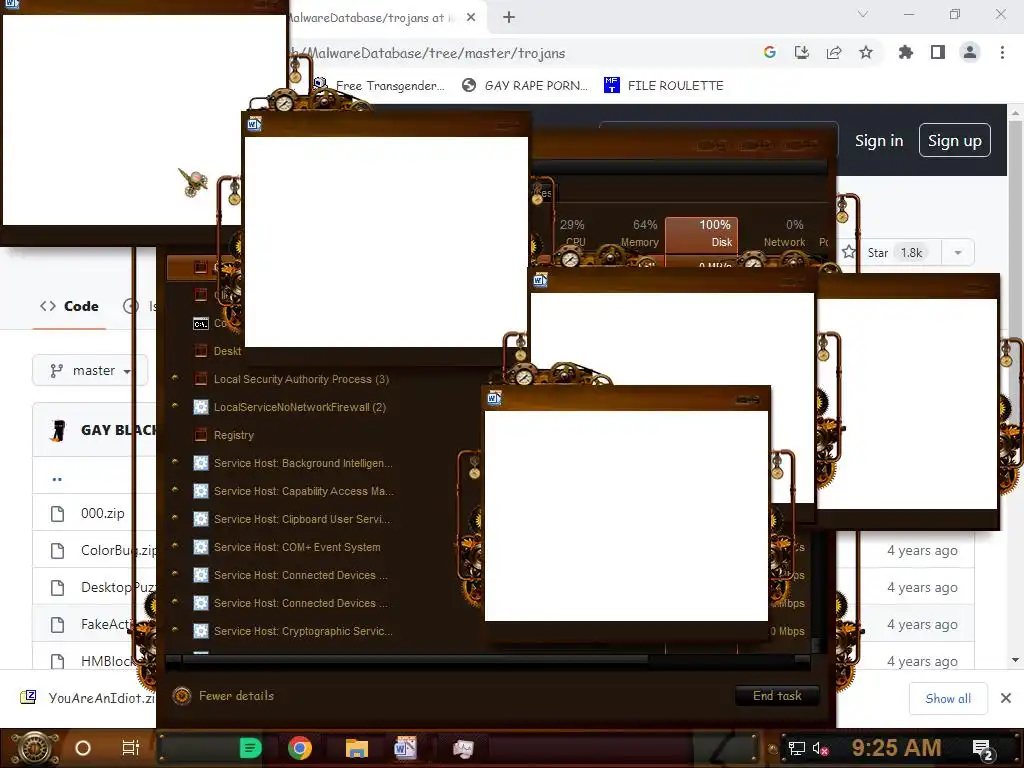Click Fewer details in Task Manager
The width and height of the screenshot is (1024, 768).
coord(224,696)
